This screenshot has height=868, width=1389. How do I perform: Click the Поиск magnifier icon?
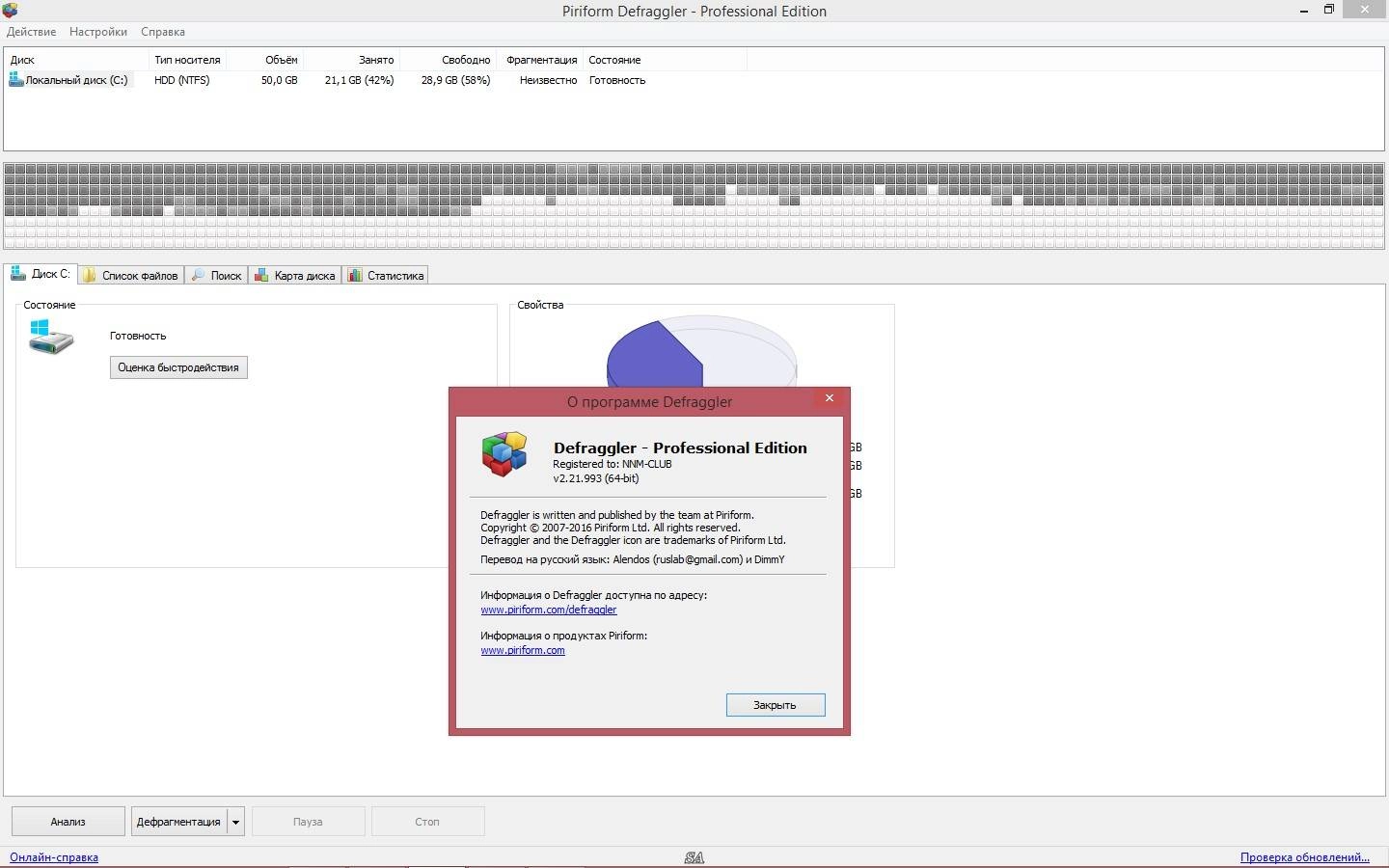coord(198,276)
